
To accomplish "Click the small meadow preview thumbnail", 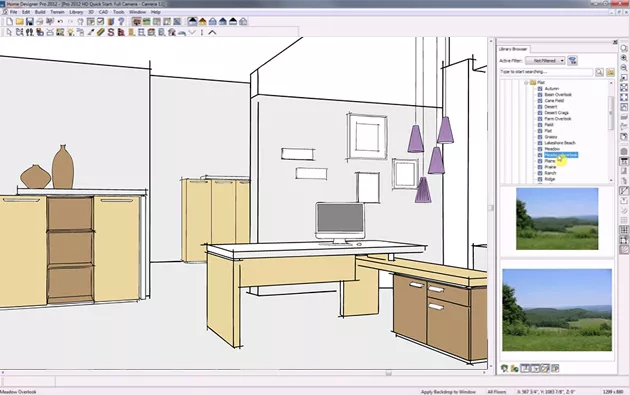I will coord(557,219).
